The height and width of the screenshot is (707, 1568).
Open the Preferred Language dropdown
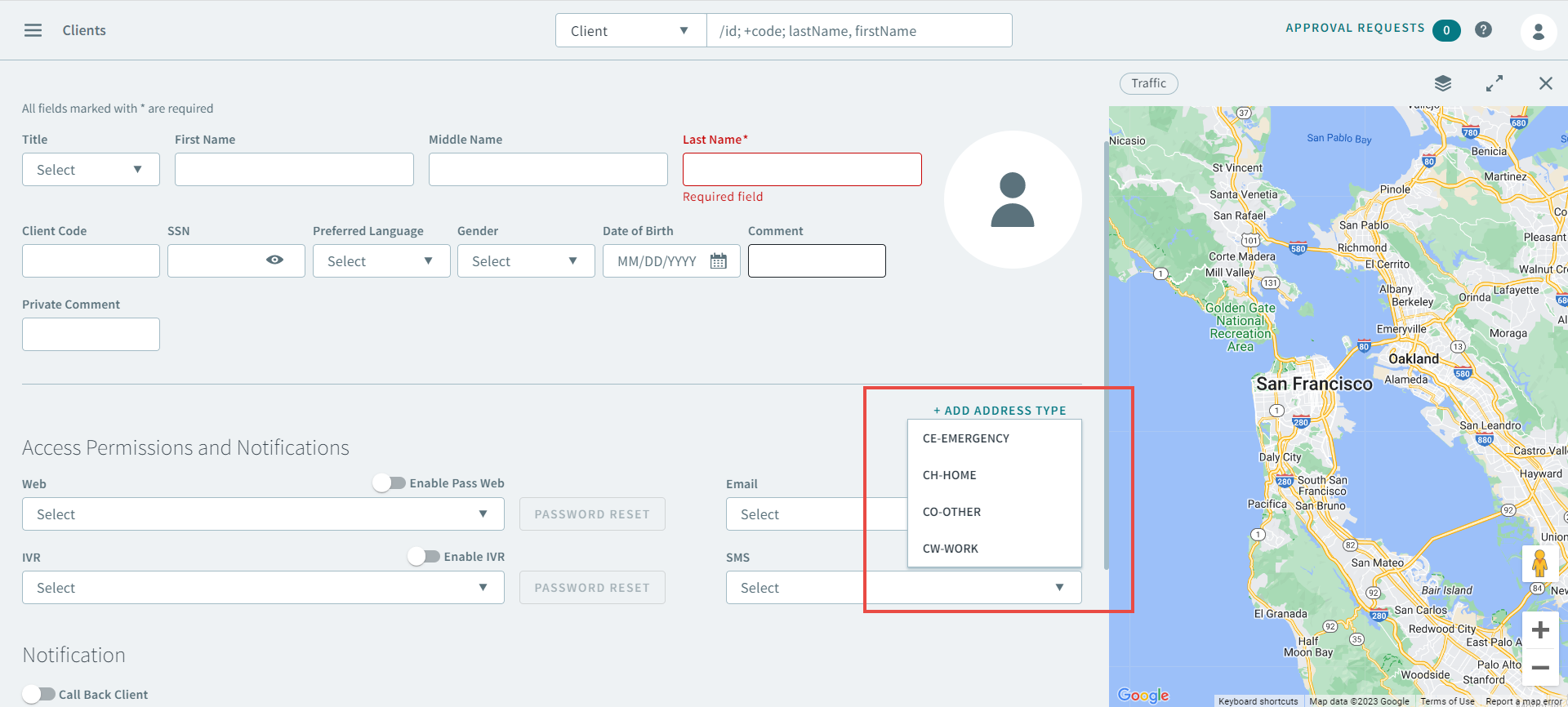coord(381,261)
